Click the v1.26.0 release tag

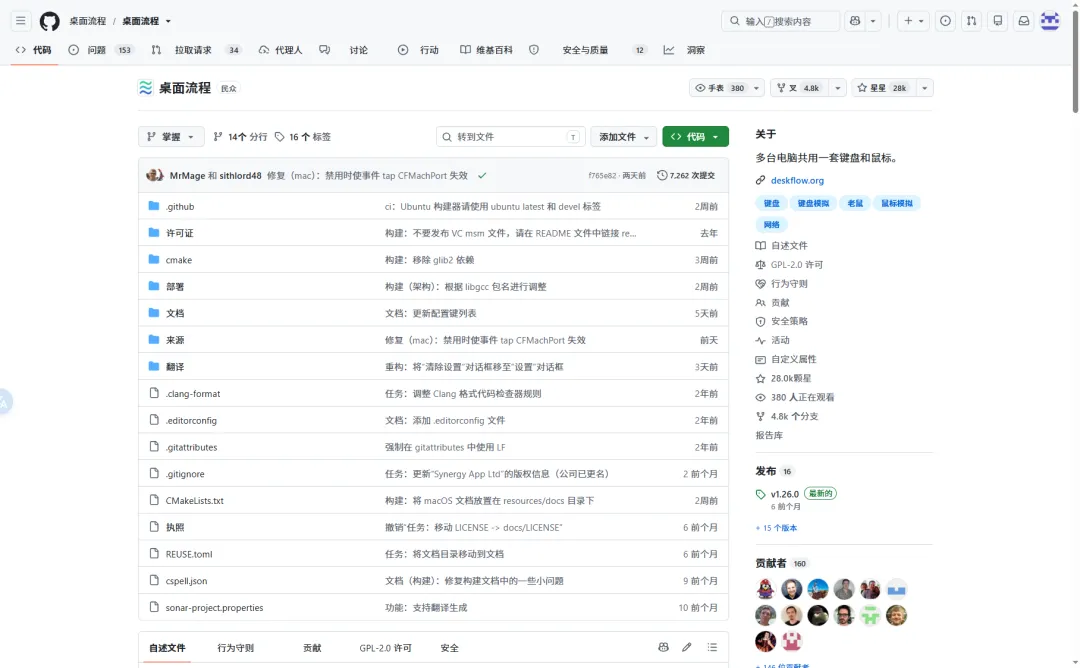pos(785,494)
